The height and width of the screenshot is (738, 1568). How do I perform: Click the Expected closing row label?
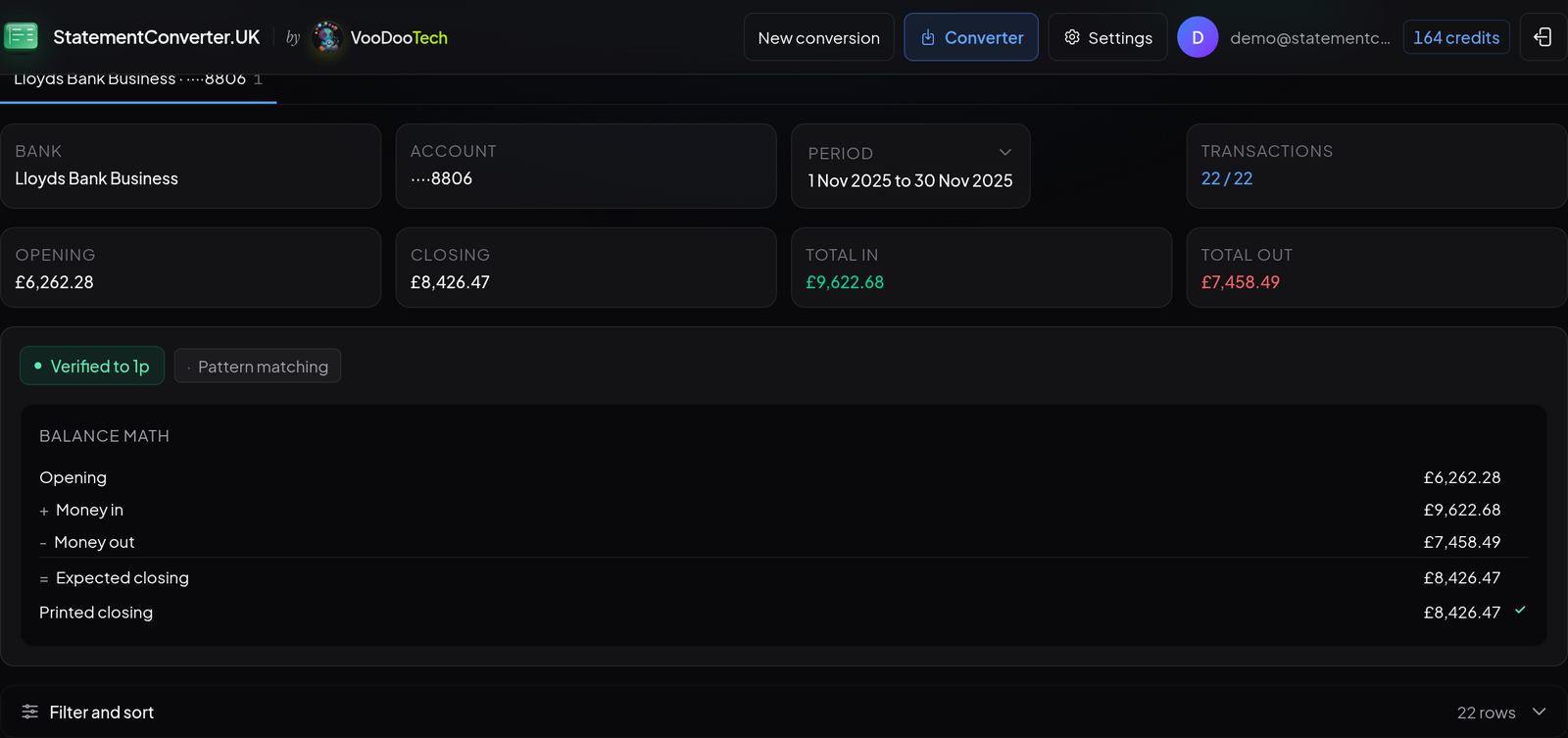click(x=122, y=578)
